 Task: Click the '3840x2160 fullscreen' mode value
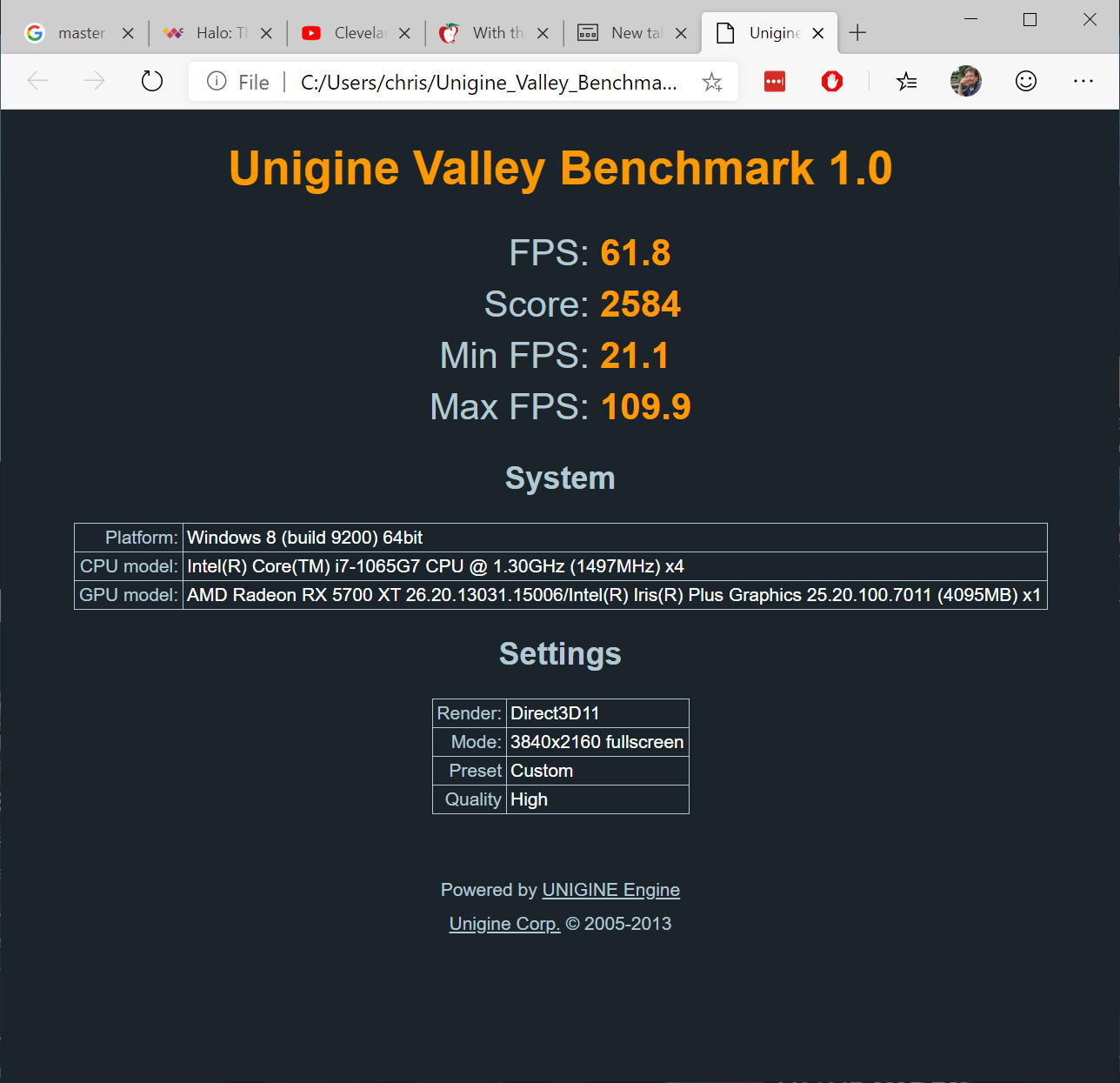pos(597,742)
